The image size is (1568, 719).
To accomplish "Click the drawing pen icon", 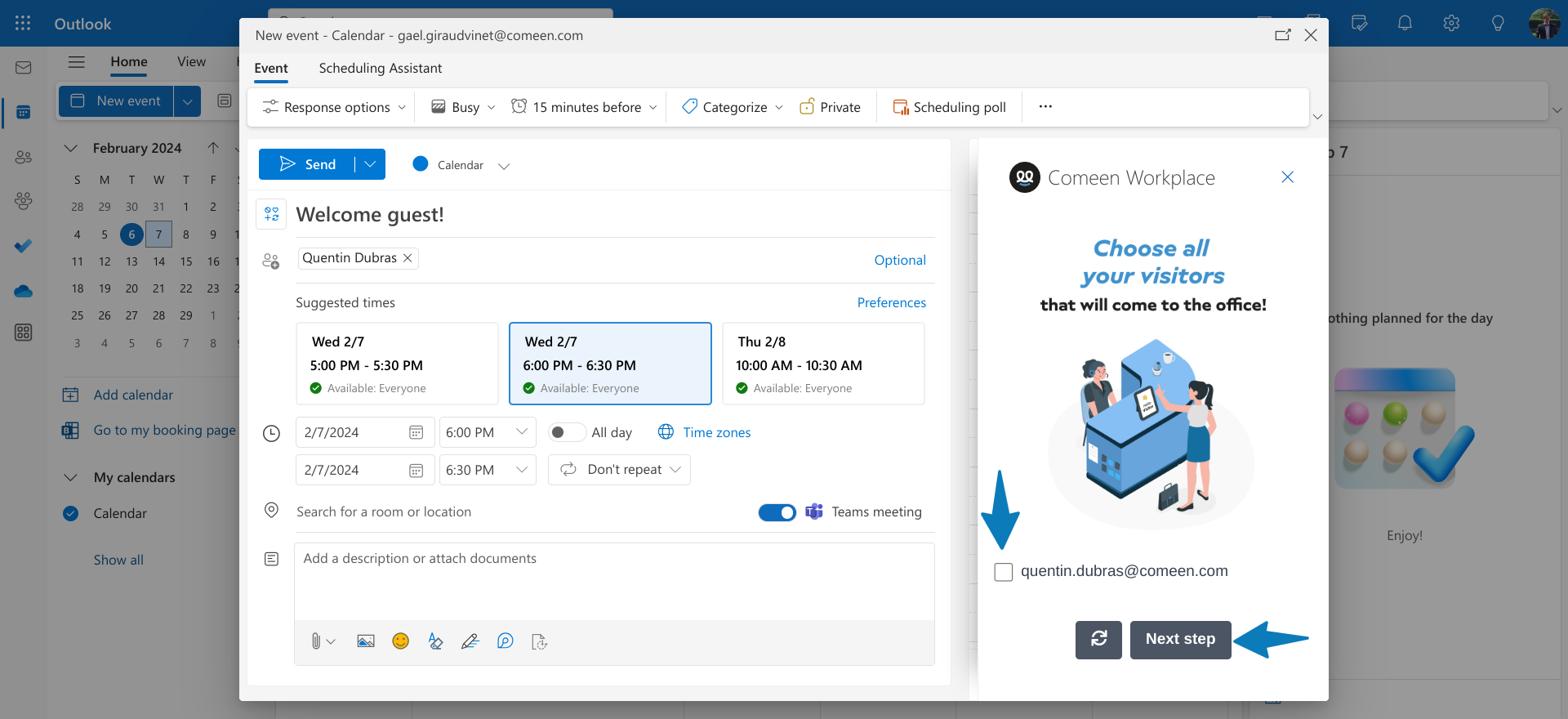I will [x=470, y=641].
